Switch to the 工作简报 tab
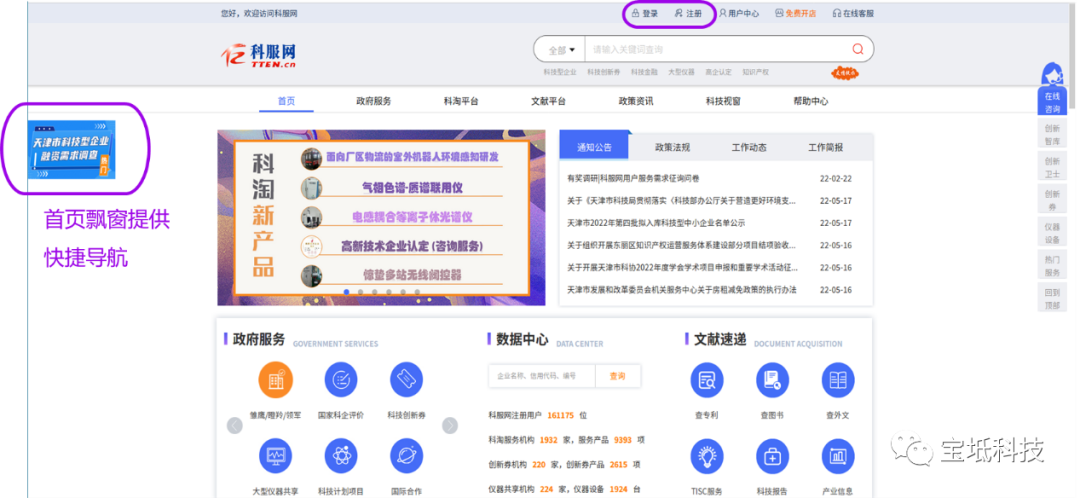Screen dimensions: 1080x498 coord(825,147)
